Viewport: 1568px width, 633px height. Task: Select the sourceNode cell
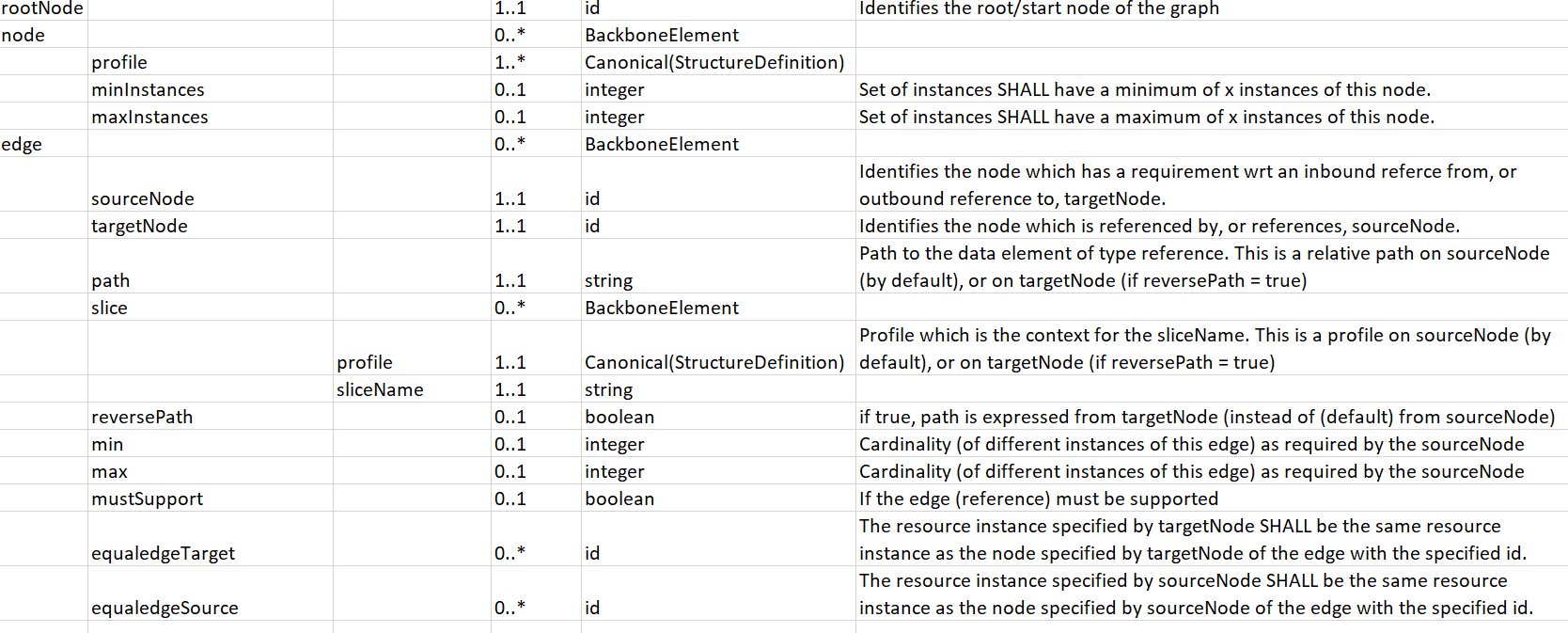pyautogui.click(x=211, y=184)
